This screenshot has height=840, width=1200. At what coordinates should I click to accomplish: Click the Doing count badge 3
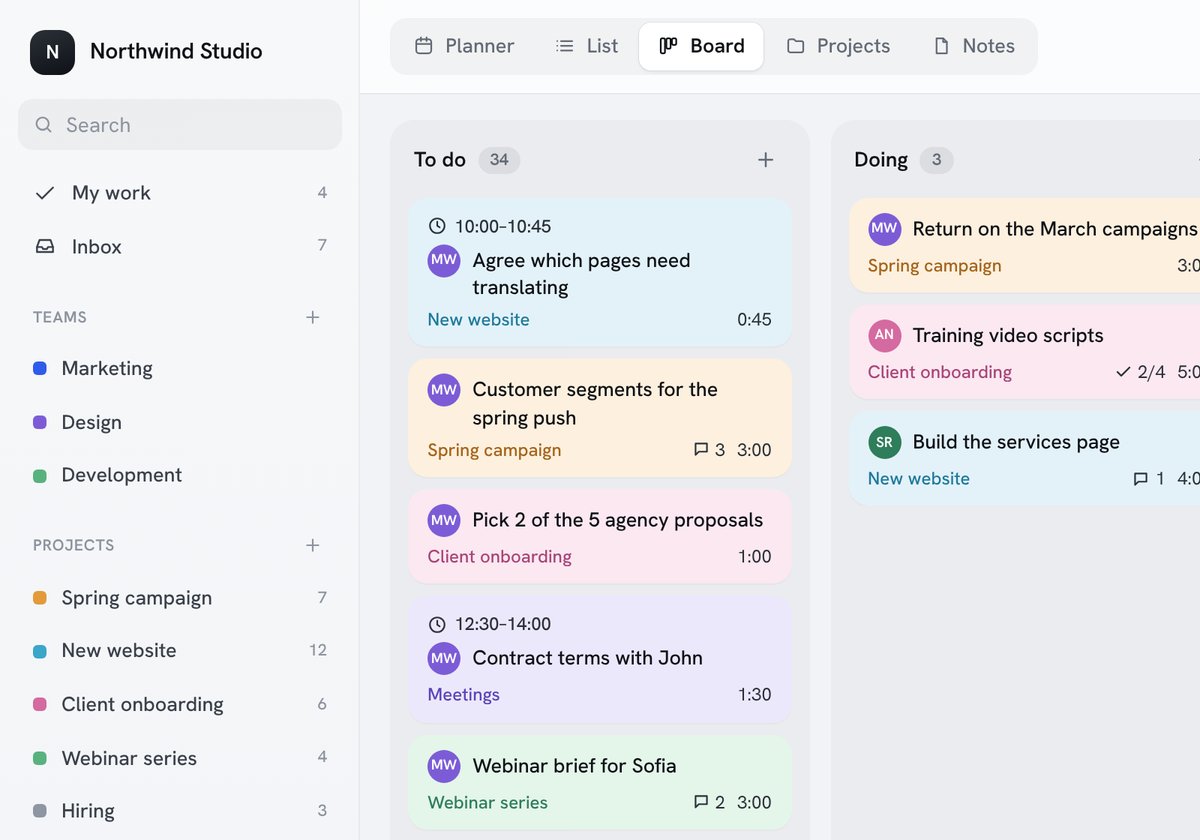936,160
